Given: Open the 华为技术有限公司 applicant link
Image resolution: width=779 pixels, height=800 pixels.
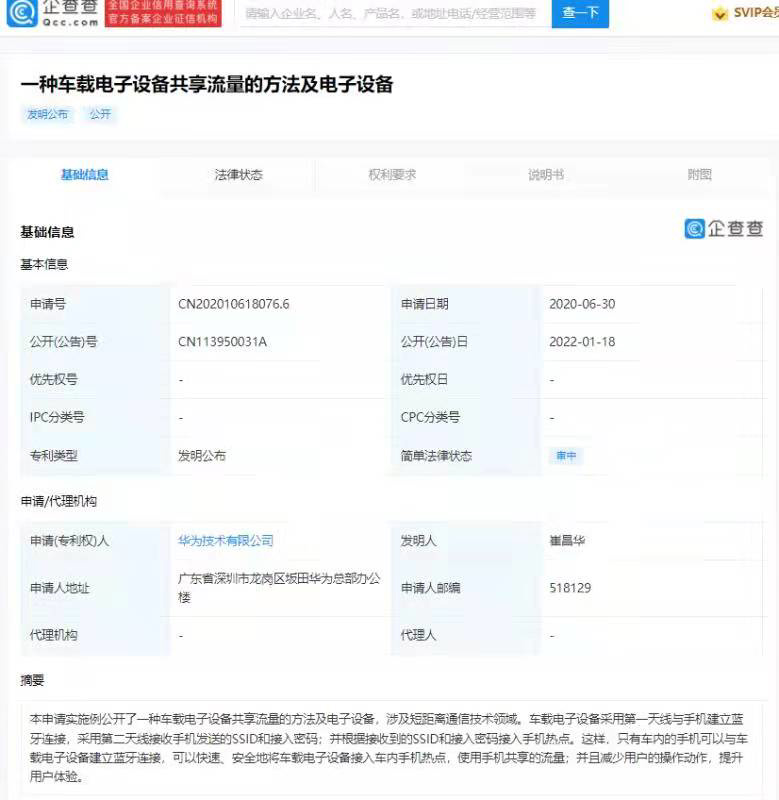Looking at the screenshot, I should pyautogui.click(x=226, y=541).
